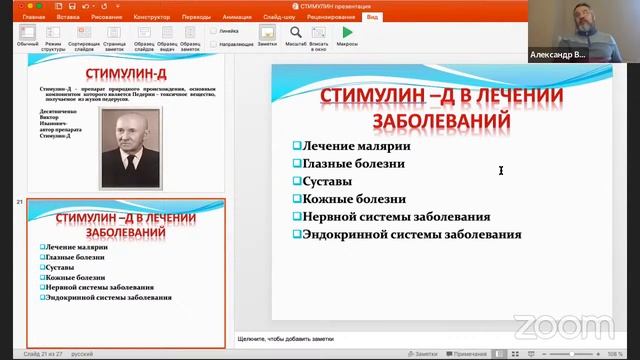This screenshot has width=640, height=360.
Task: Click bullet 'Лечение малярии' on main slide
Action: click(x=356, y=146)
